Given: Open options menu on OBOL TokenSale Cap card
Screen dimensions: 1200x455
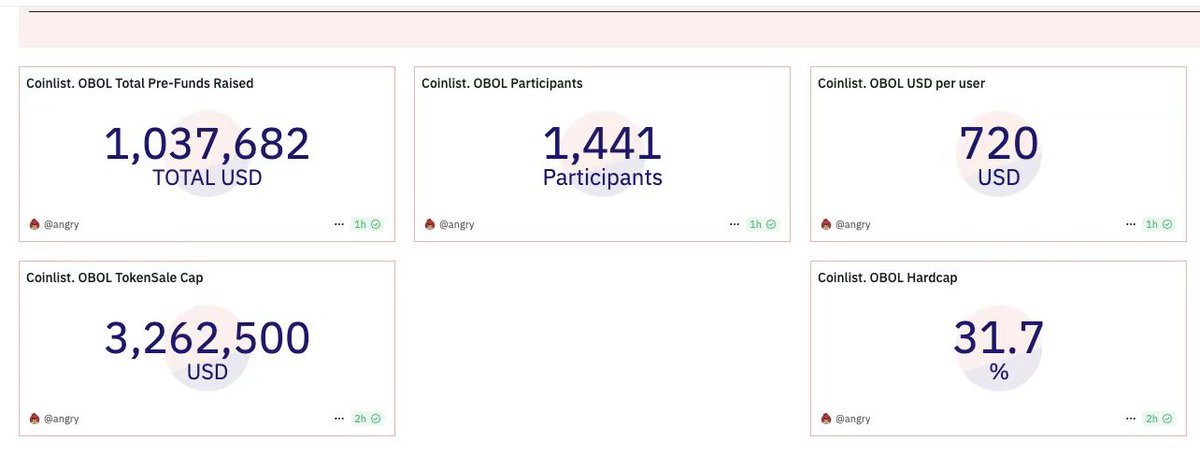Looking at the screenshot, I should [339, 418].
